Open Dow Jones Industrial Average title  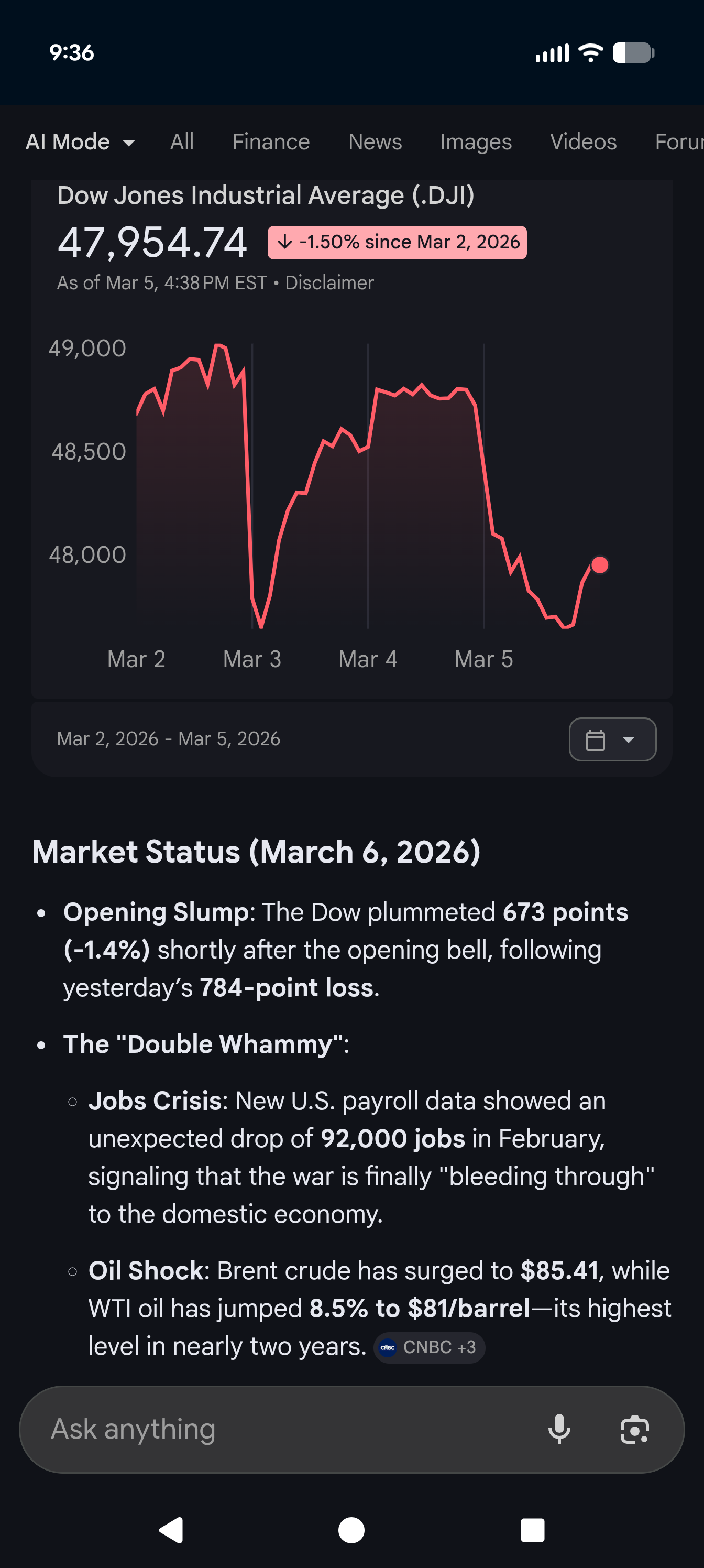(x=265, y=195)
